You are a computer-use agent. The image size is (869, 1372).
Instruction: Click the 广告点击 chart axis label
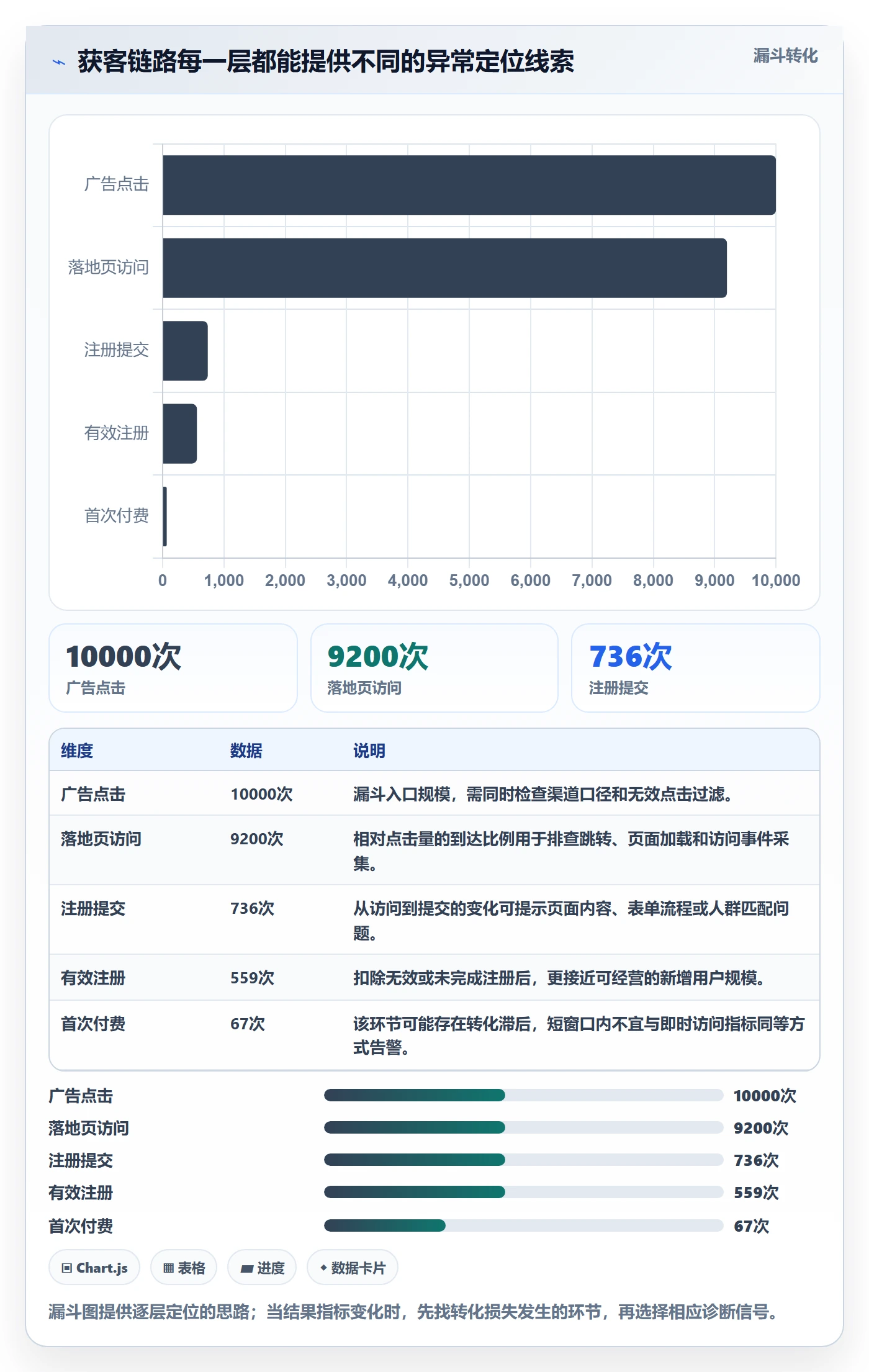pos(117,184)
